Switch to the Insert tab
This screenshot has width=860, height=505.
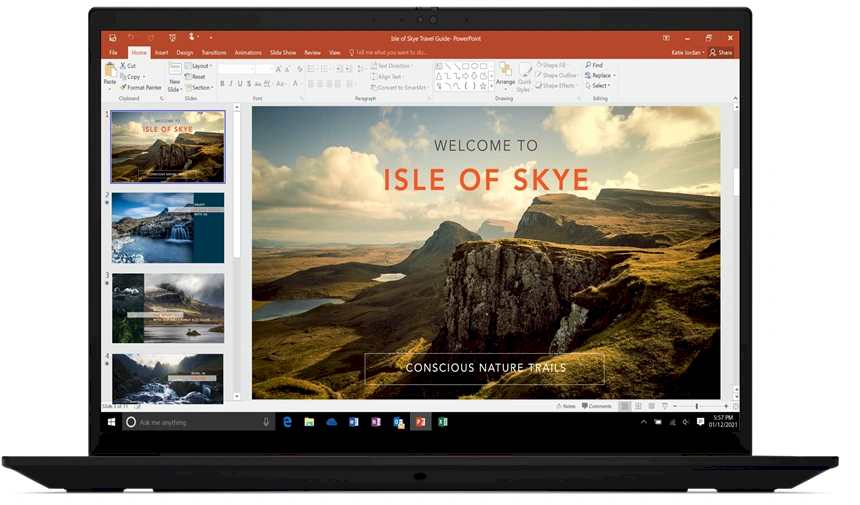[x=161, y=53]
